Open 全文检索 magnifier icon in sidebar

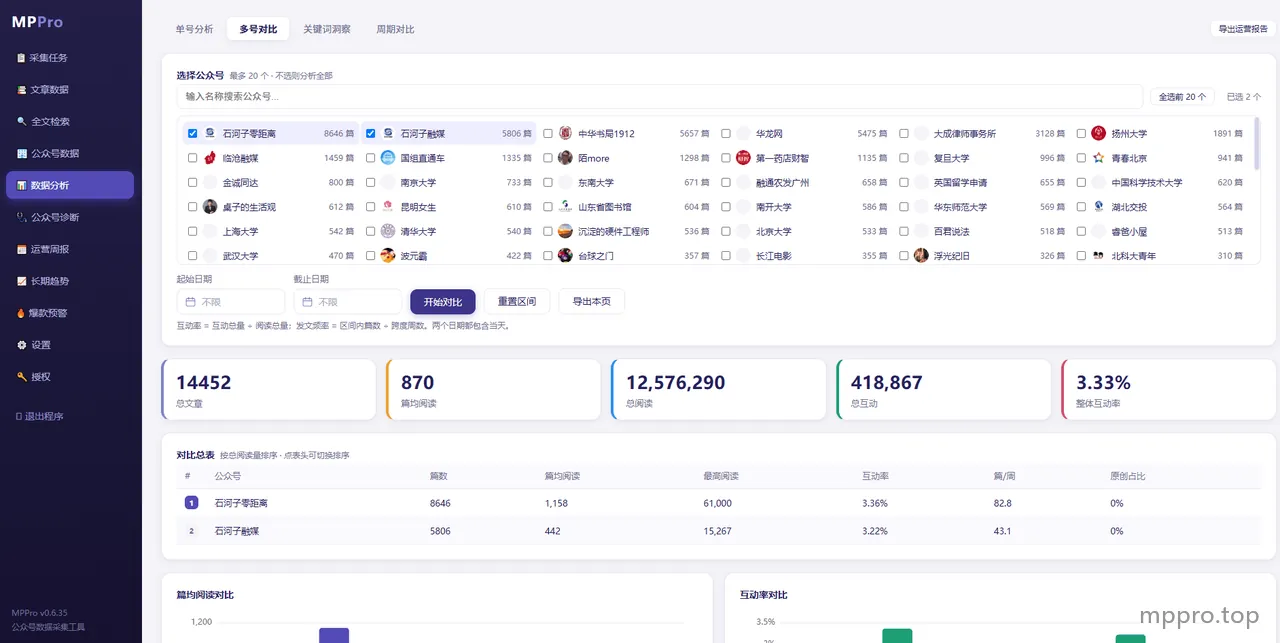21,122
